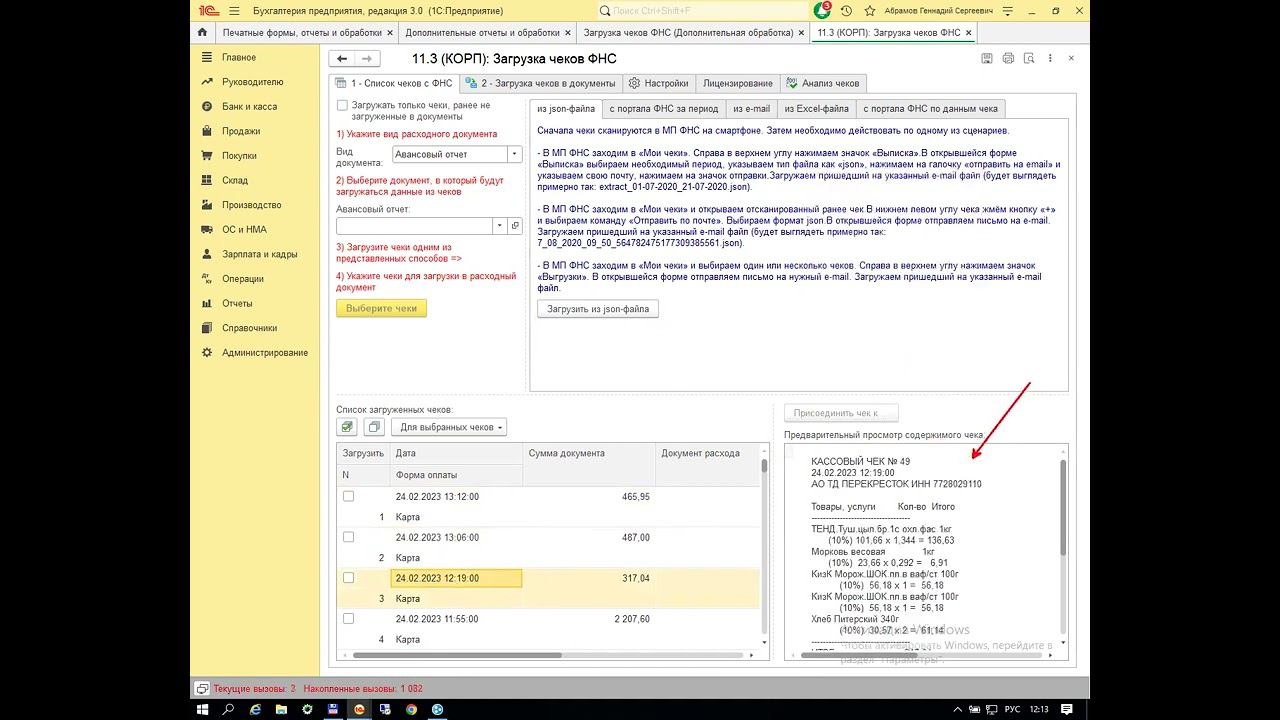1280x720 pixels.
Task: Switch to 'Печатные формы, отчеты и обработки' window tab
Action: pos(302,32)
